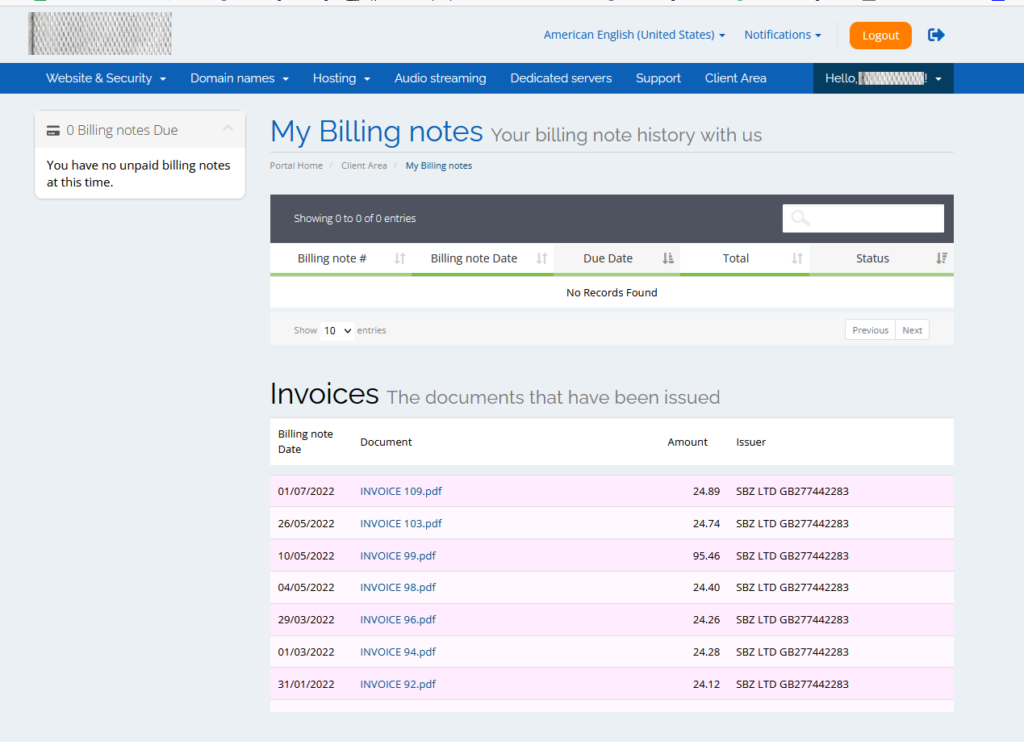Image resolution: width=1024 pixels, height=742 pixels.
Task: Click the Next pagination button
Action: [911, 329]
